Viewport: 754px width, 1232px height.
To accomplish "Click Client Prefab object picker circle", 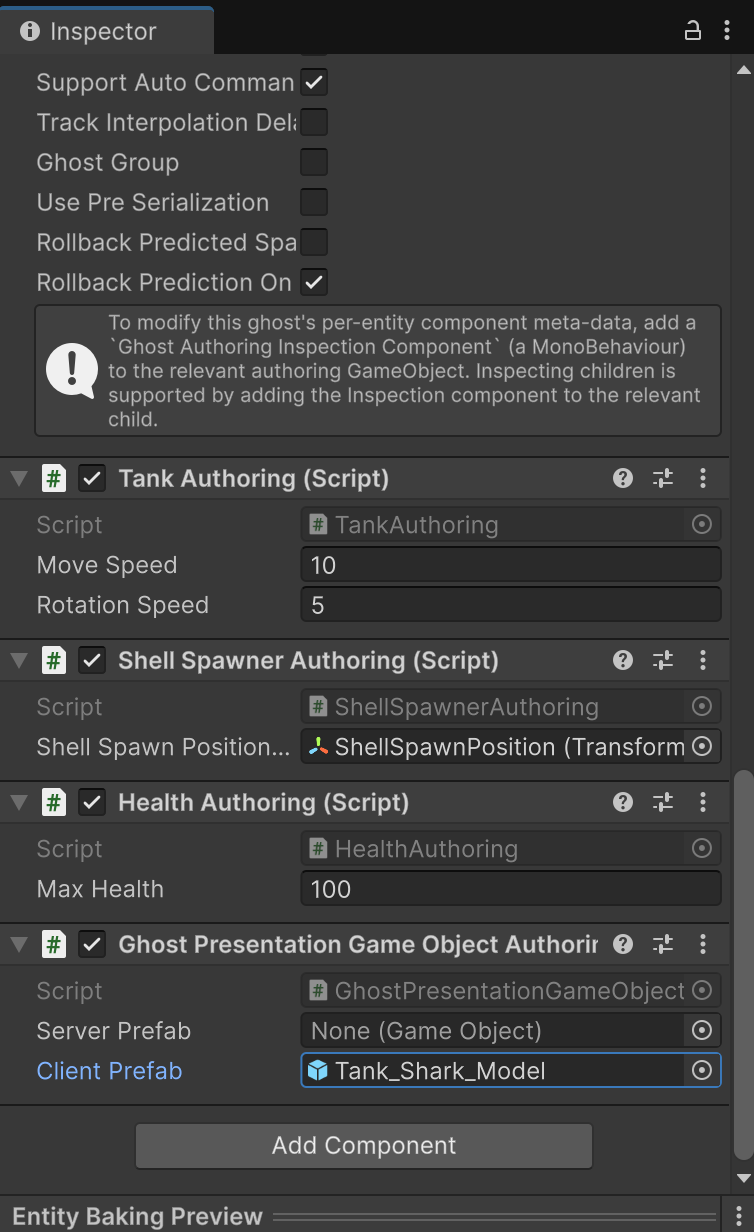I will 702,1071.
